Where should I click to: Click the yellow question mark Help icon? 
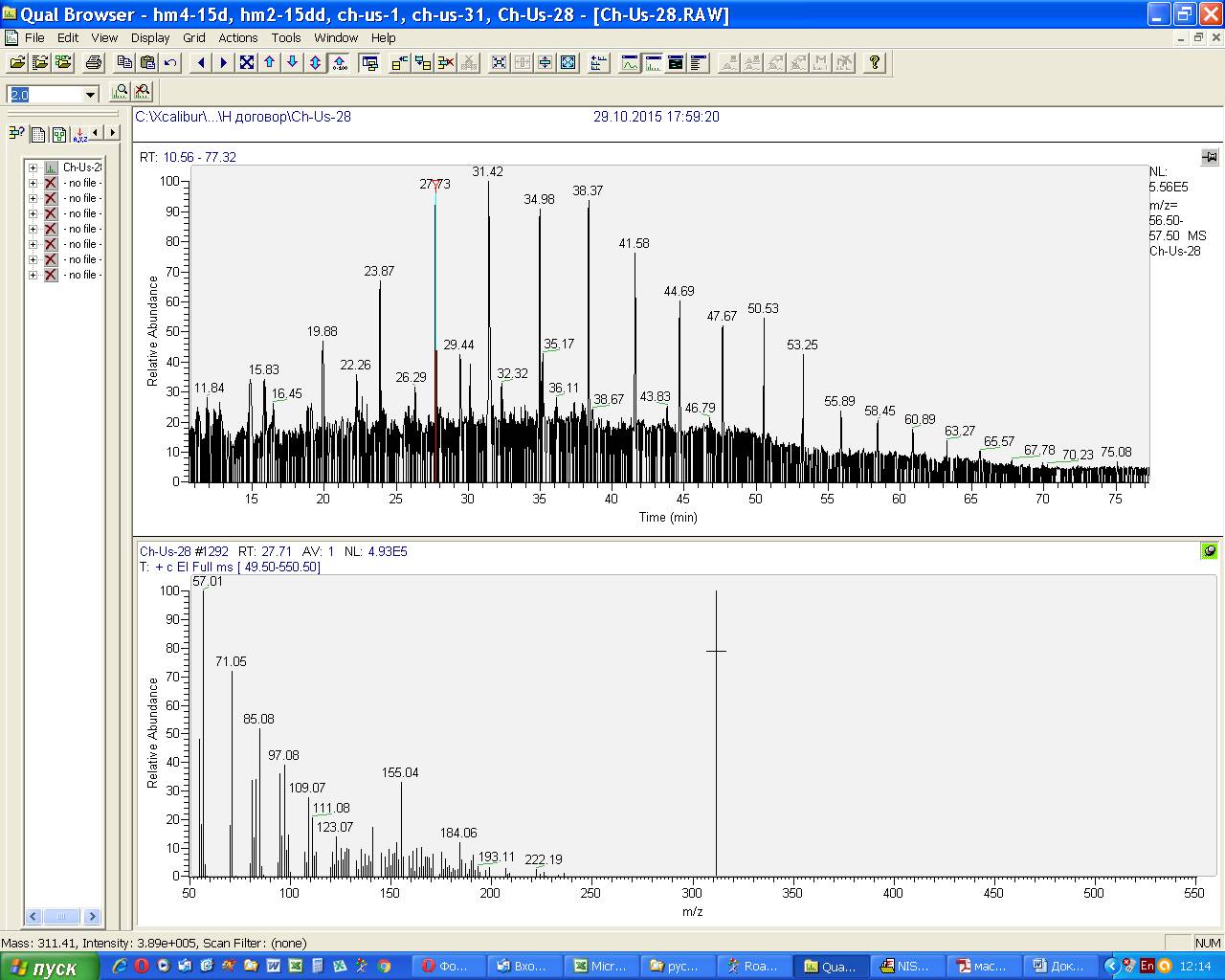pyautogui.click(x=875, y=63)
